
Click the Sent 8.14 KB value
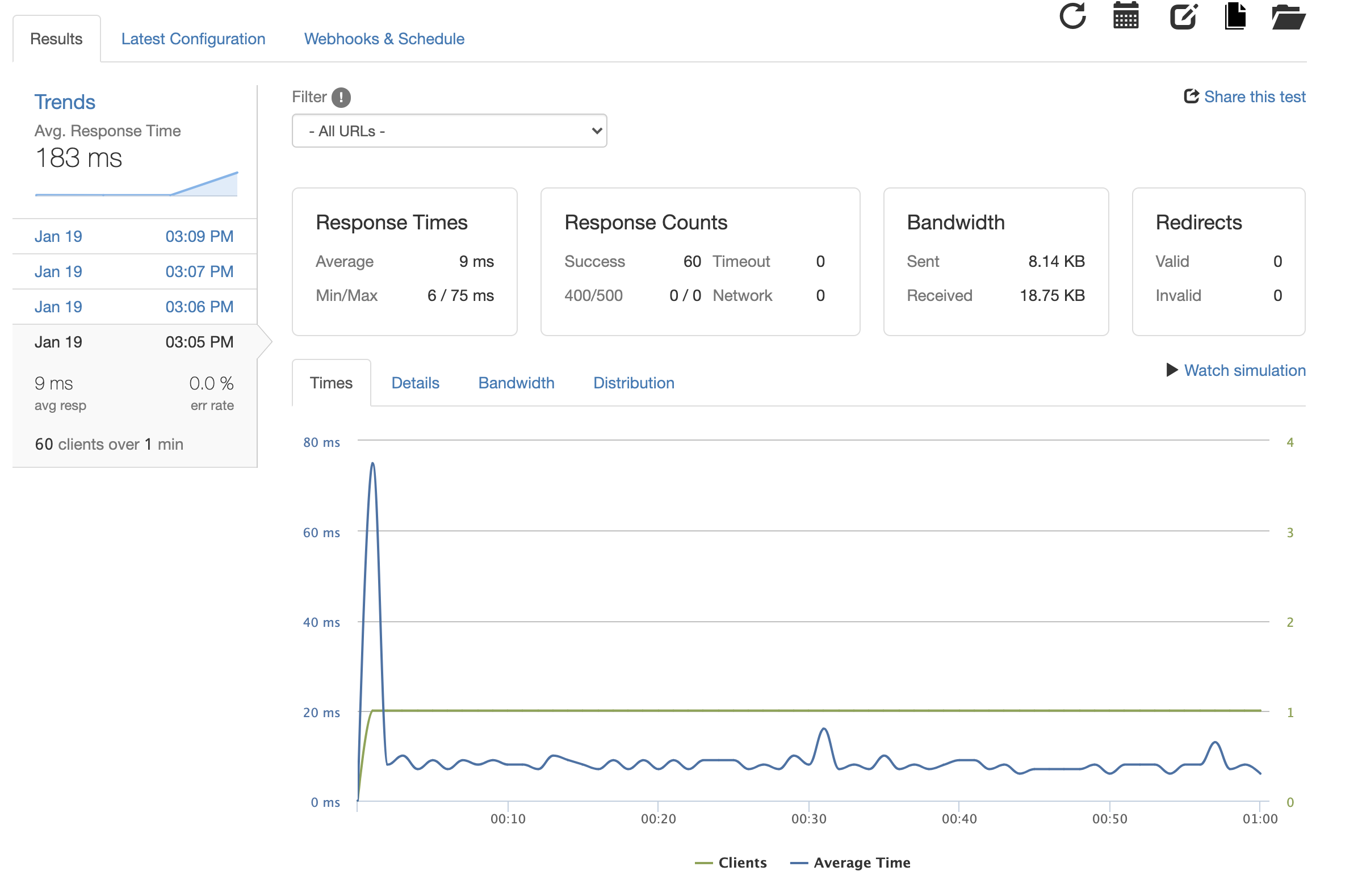1057,261
